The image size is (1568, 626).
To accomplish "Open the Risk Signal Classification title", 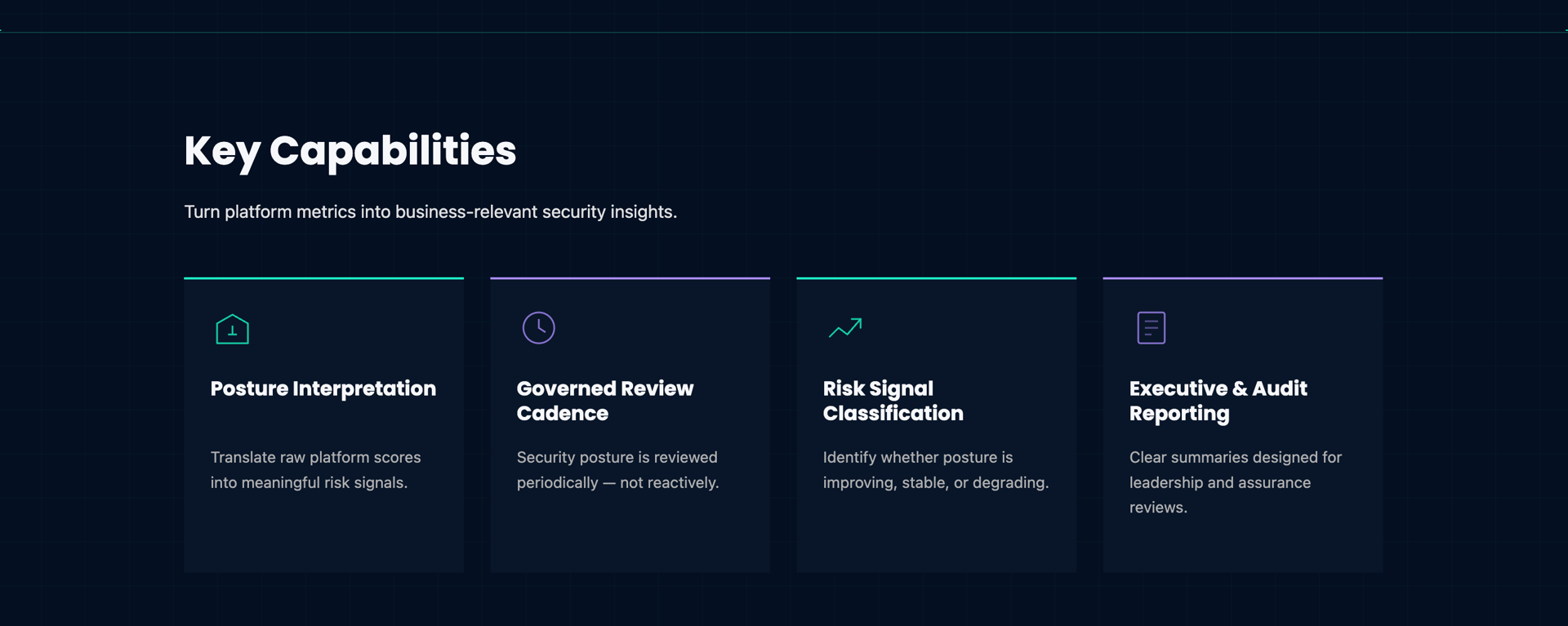I will point(893,401).
